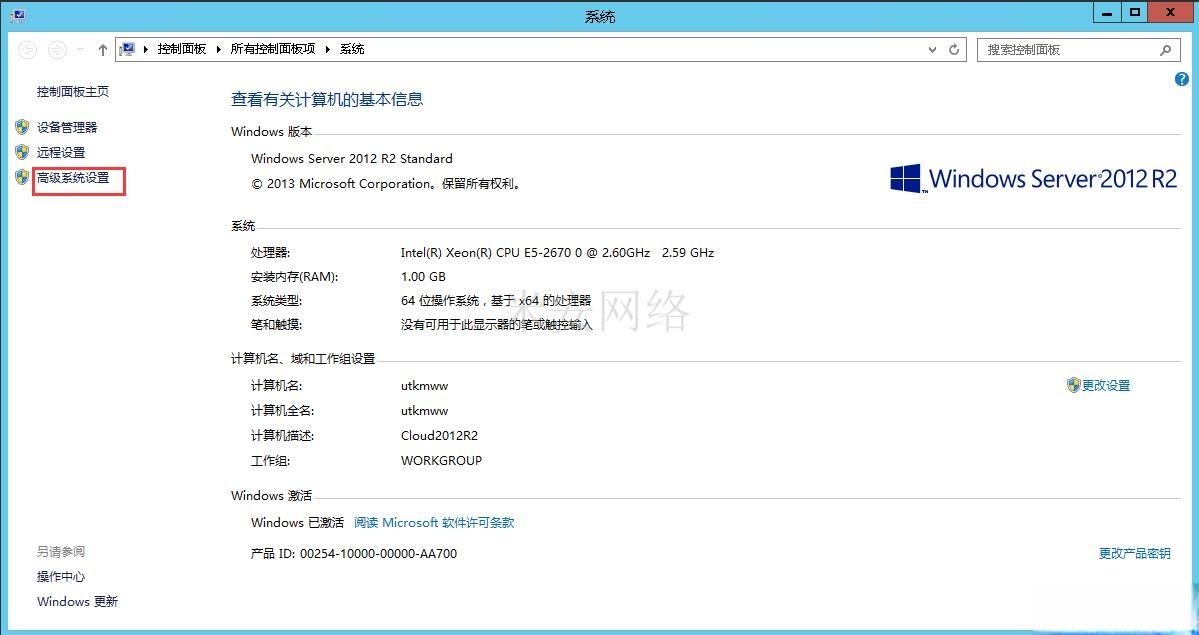The height and width of the screenshot is (635, 1199).
Task: Click the magnifier icon in search box
Action: click(1165, 49)
